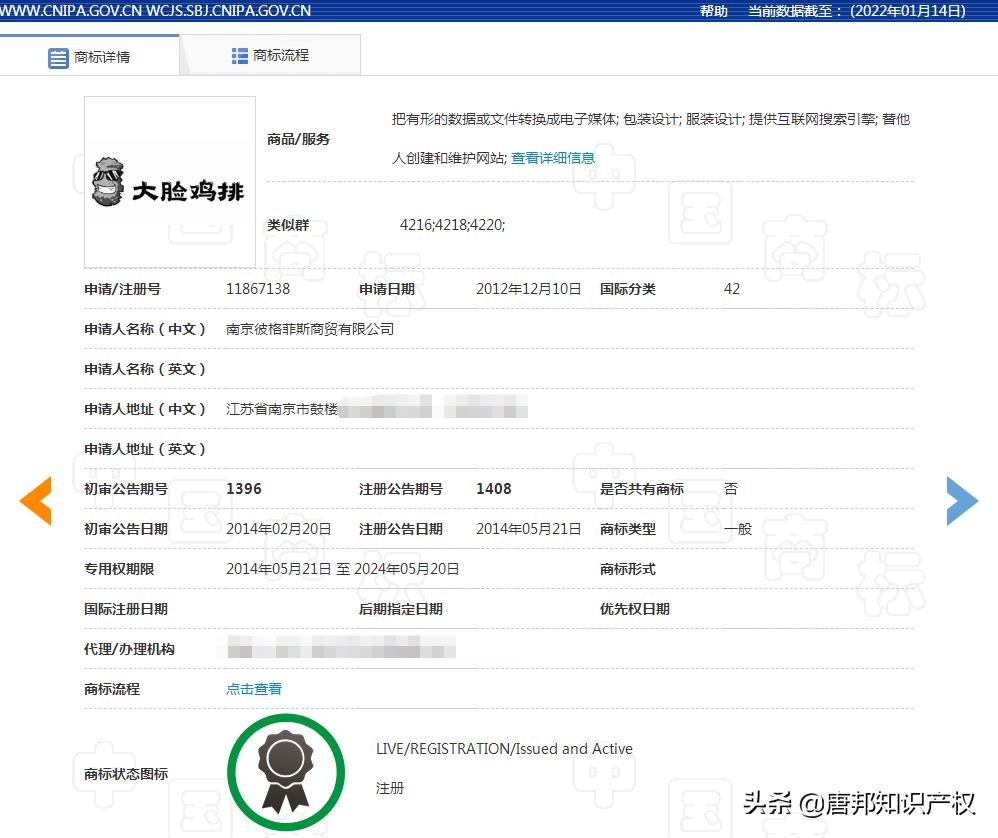Click the preliminary announcement issue number 1396
This screenshot has width=998, height=838.
(244, 489)
